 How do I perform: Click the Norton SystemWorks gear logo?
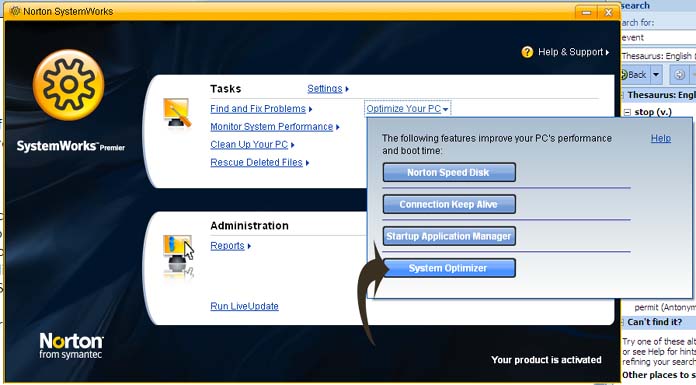tap(68, 85)
